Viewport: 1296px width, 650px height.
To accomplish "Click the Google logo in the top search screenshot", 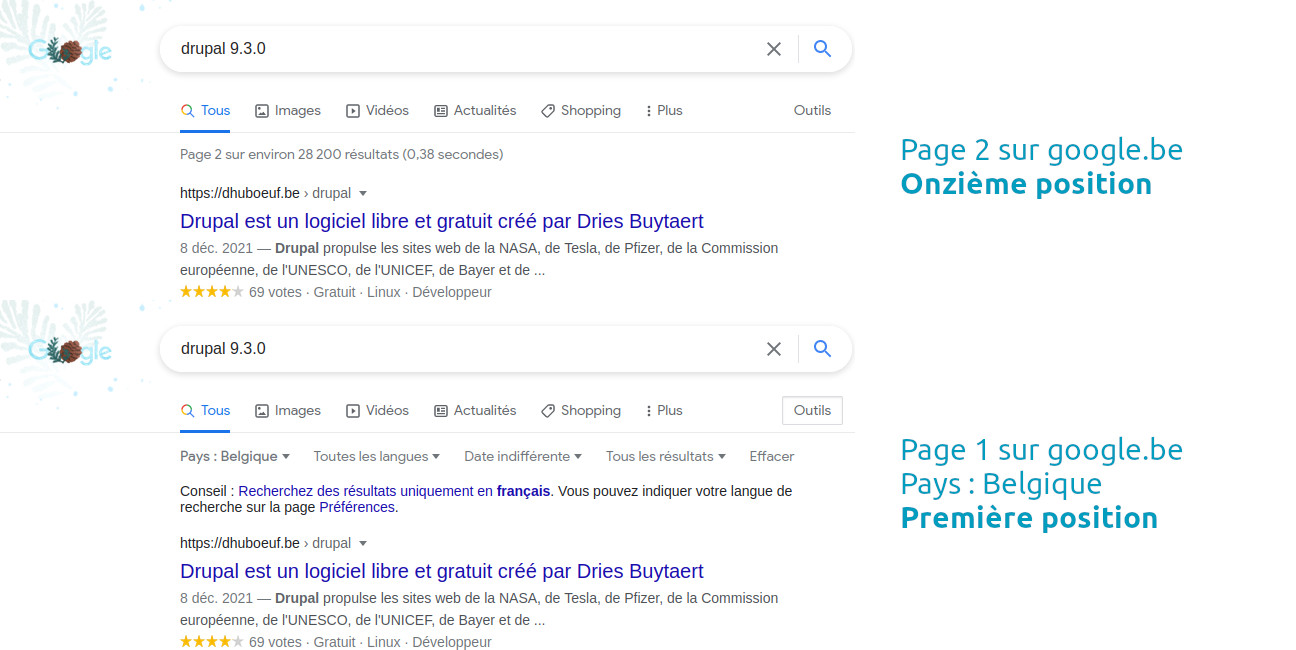I will coord(70,50).
